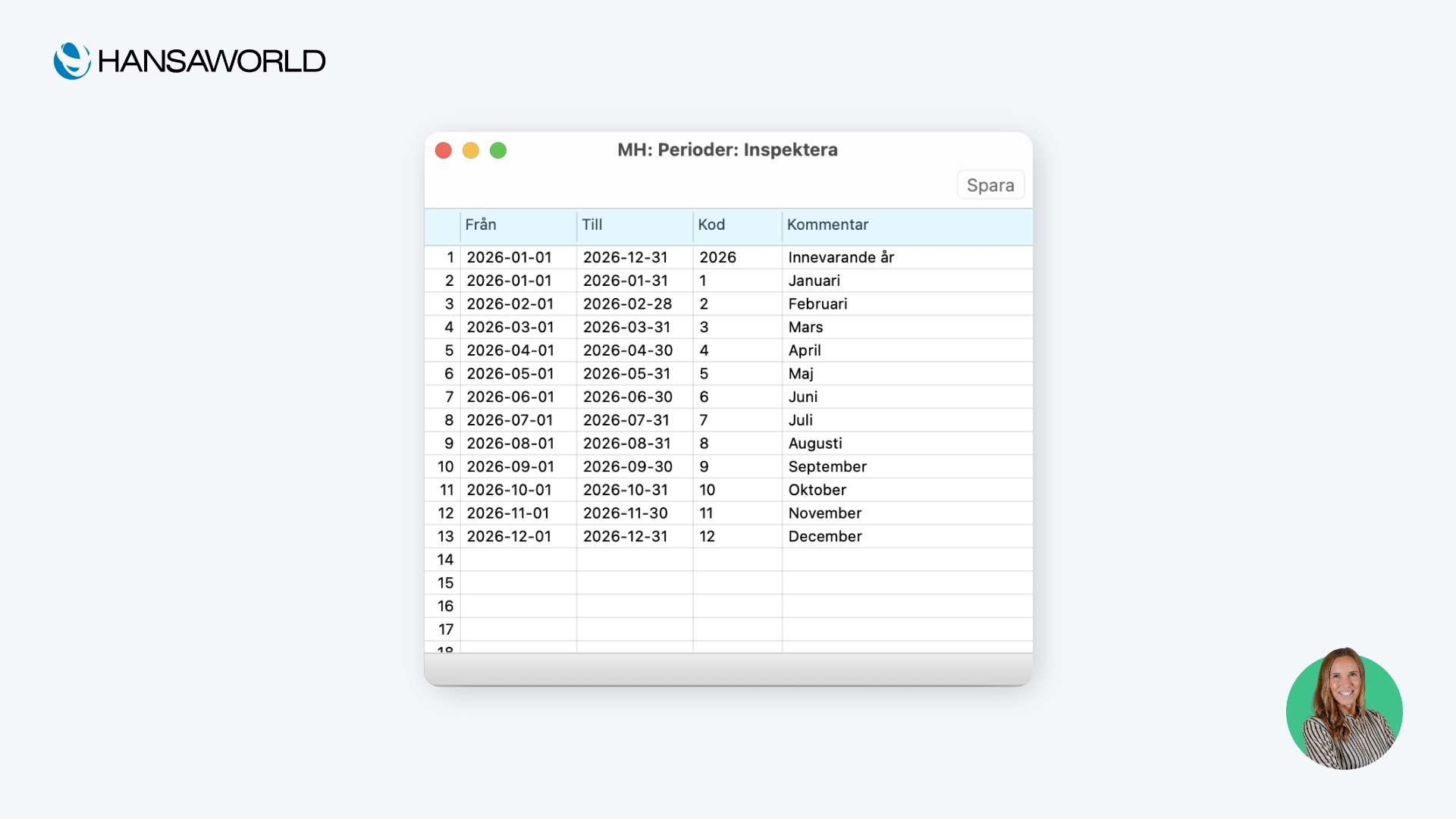The image size is (1456, 819).
Task: Select the Innevarande år comment cell
Action: click(x=841, y=257)
